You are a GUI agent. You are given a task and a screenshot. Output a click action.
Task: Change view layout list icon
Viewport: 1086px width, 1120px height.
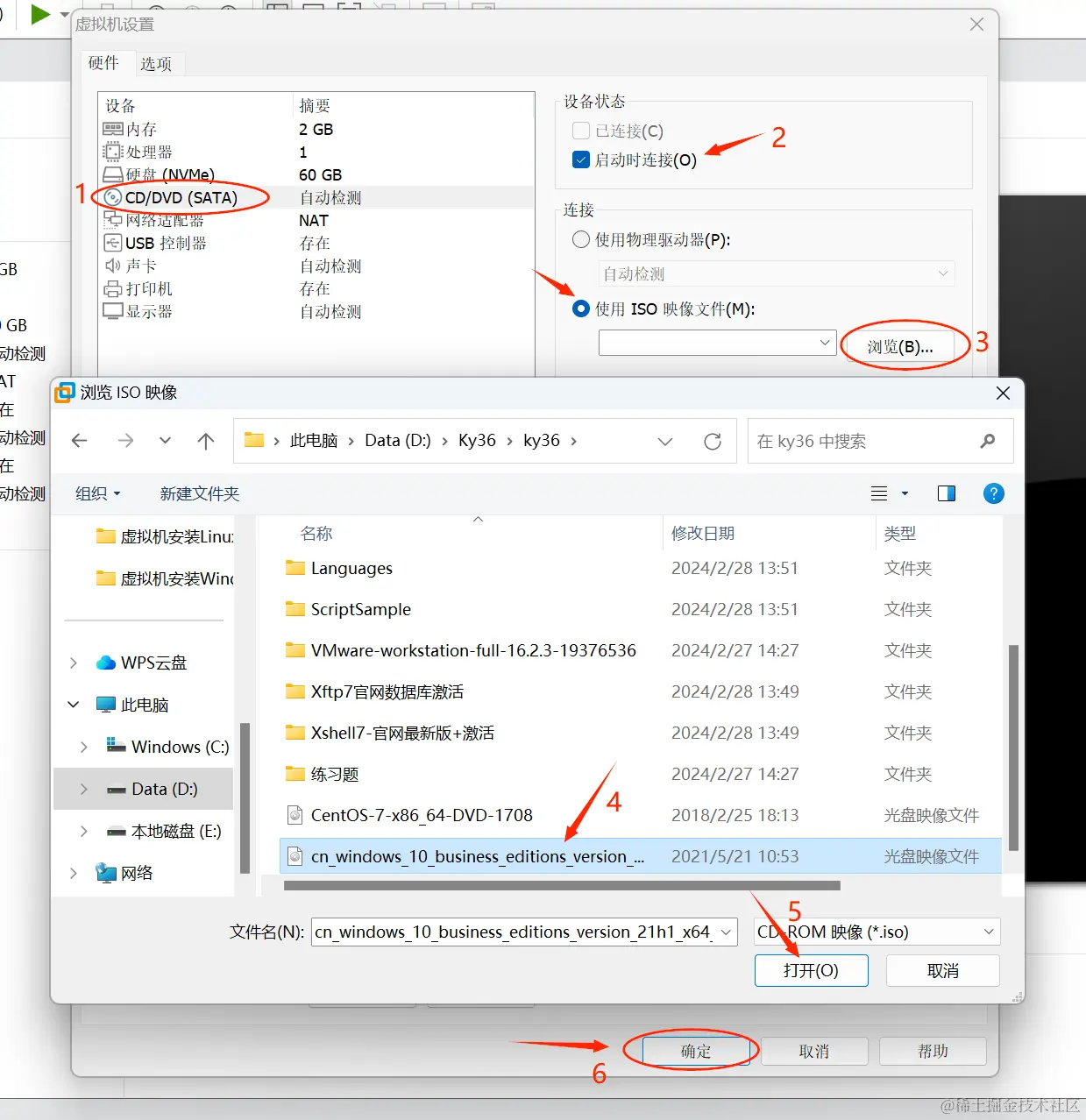879,493
